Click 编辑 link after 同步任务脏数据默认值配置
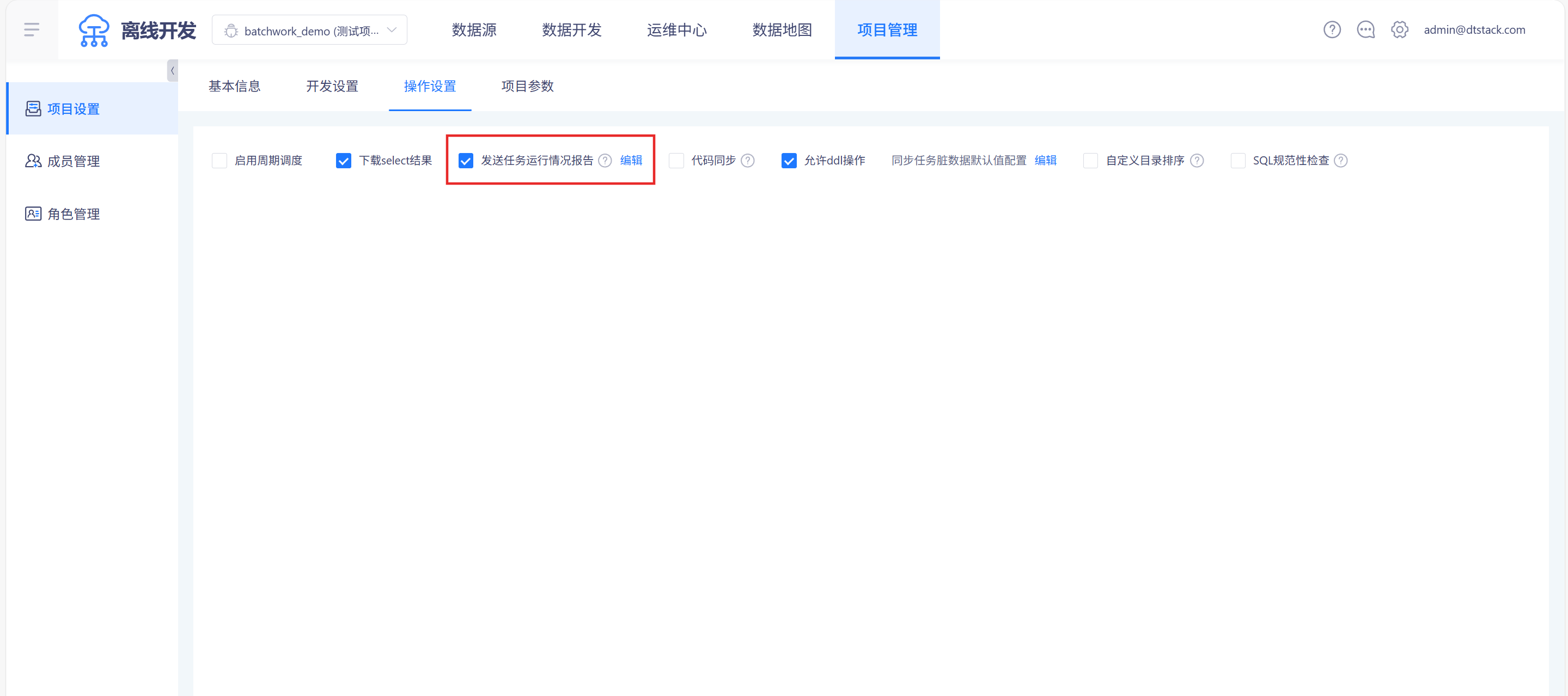 (1045, 161)
